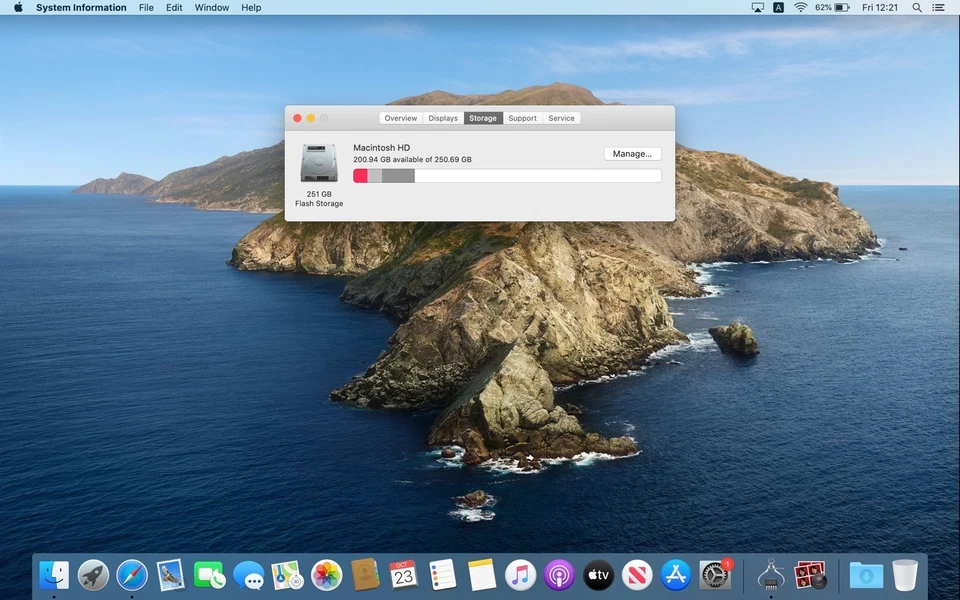
Task: Open Launchpad rocket icon in Dock
Action: [x=93, y=576]
